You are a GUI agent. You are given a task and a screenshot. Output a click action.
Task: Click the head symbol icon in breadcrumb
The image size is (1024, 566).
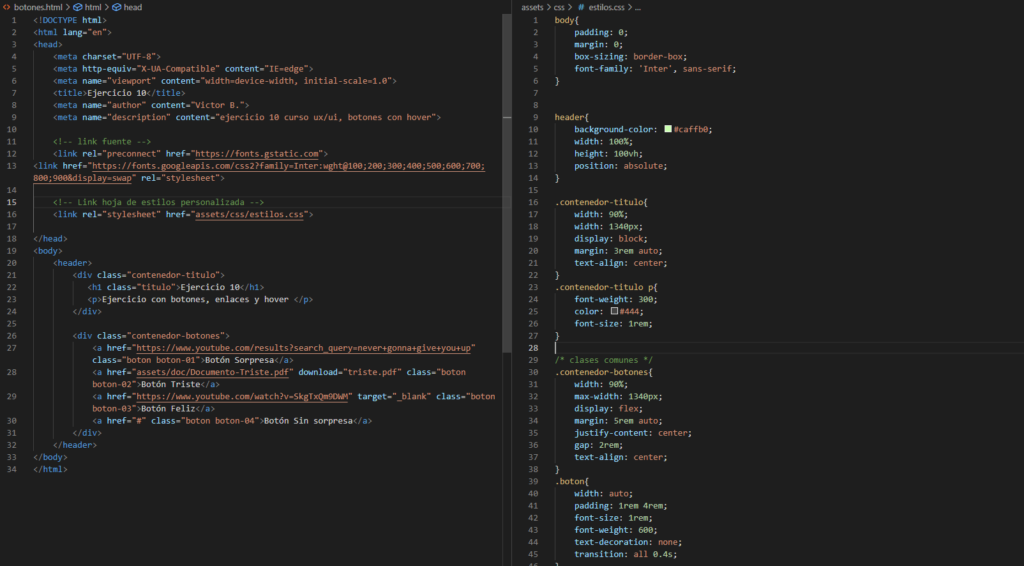pos(117,7)
